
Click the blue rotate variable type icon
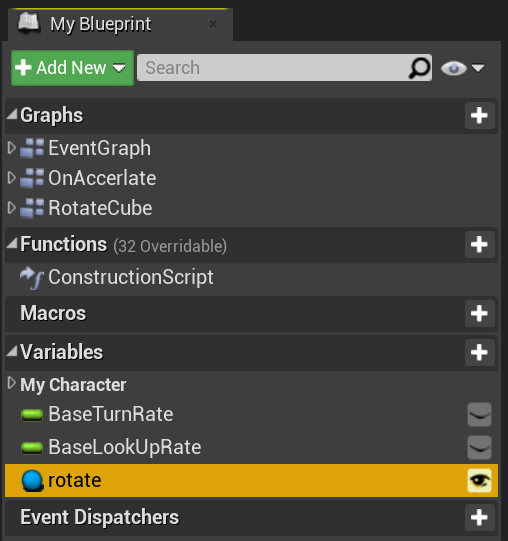coord(32,481)
